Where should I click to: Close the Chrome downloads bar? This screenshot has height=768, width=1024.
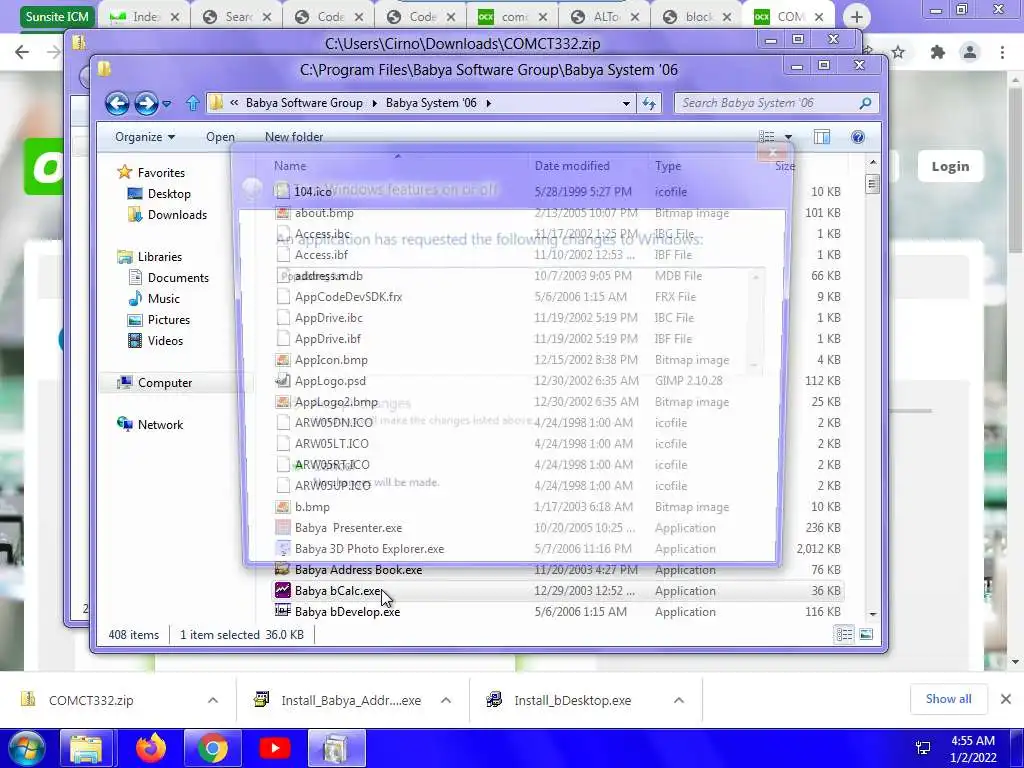[x=1006, y=699]
